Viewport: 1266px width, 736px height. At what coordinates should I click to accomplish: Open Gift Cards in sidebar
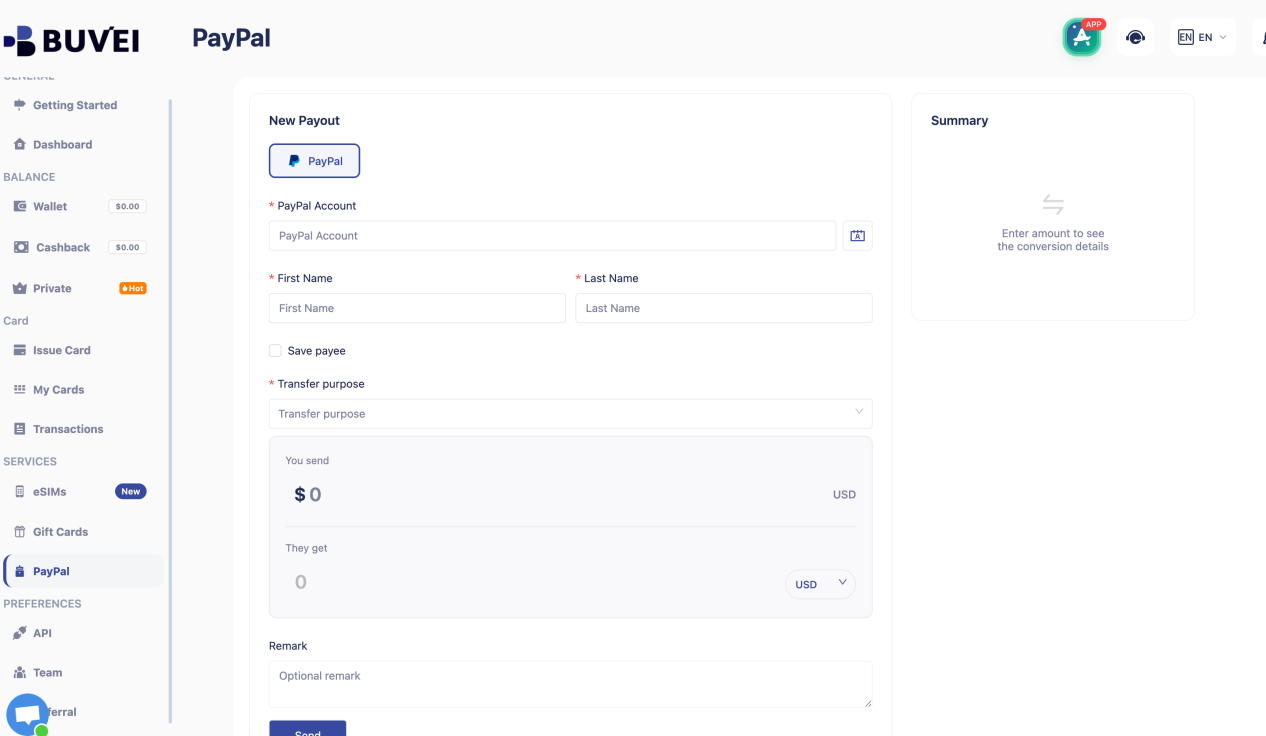click(x=60, y=532)
